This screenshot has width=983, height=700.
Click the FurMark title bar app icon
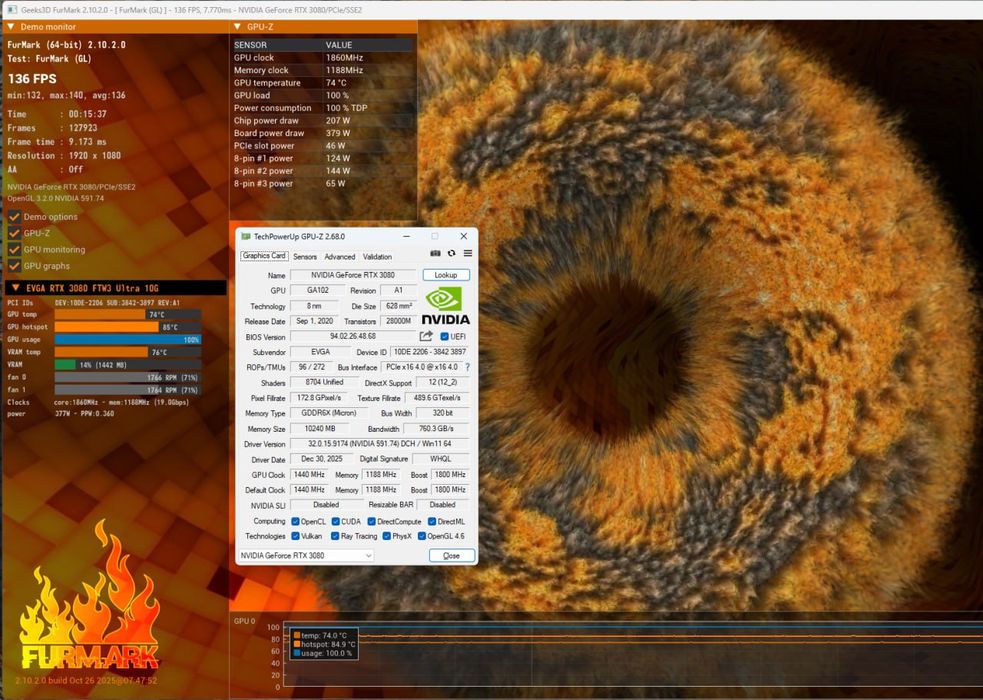pyautogui.click(x=11, y=9)
